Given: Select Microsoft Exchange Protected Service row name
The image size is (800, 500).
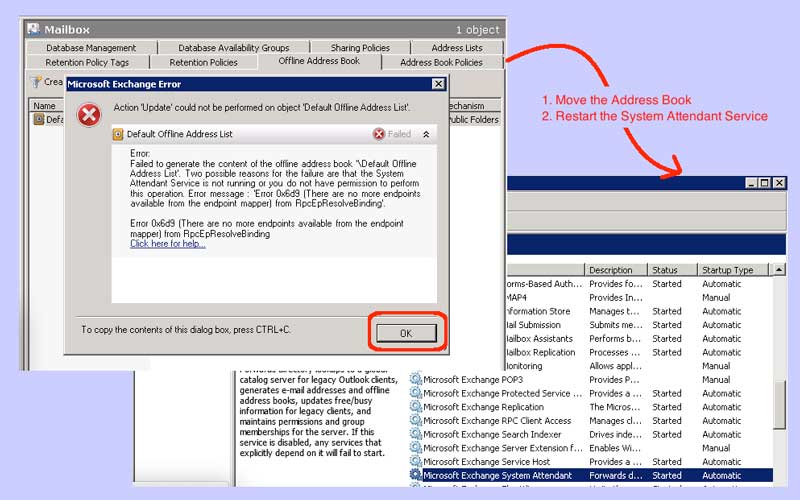Looking at the screenshot, I should (503, 393).
